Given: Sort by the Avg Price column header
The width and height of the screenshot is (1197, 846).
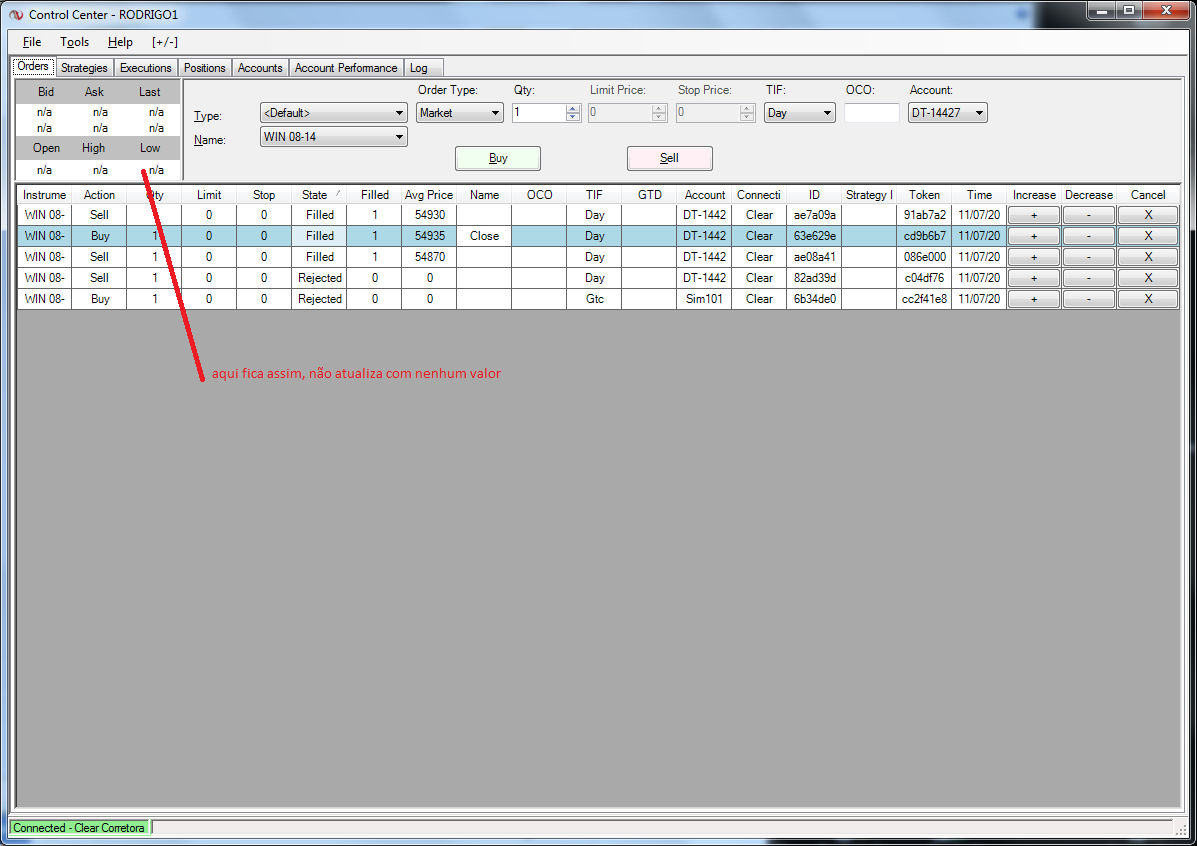Looking at the screenshot, I should click(x=429, y=195).
